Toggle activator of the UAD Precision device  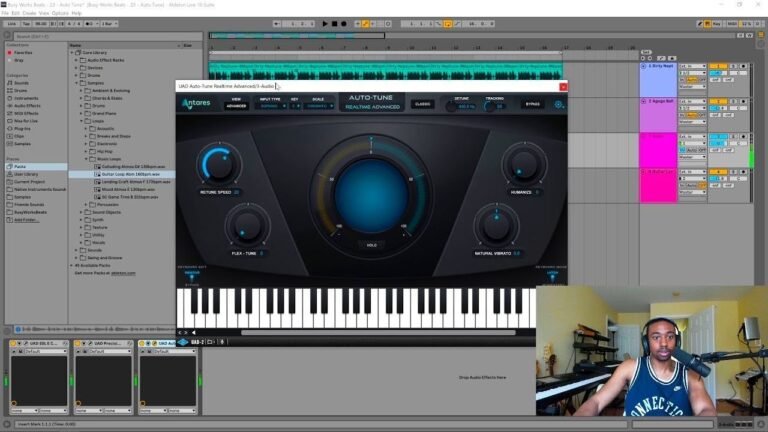coord(78,343)
